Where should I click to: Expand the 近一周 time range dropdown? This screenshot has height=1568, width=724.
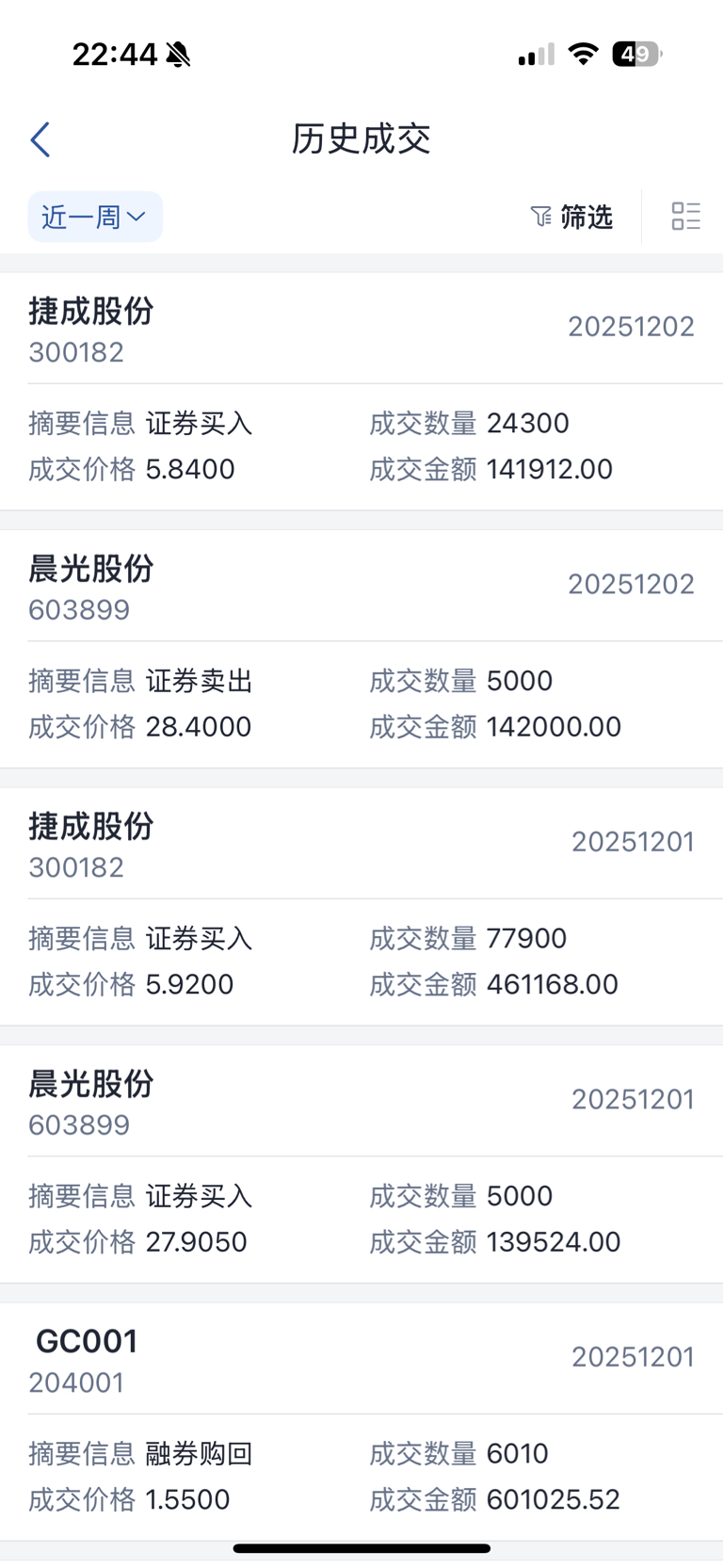click(95, 217)
